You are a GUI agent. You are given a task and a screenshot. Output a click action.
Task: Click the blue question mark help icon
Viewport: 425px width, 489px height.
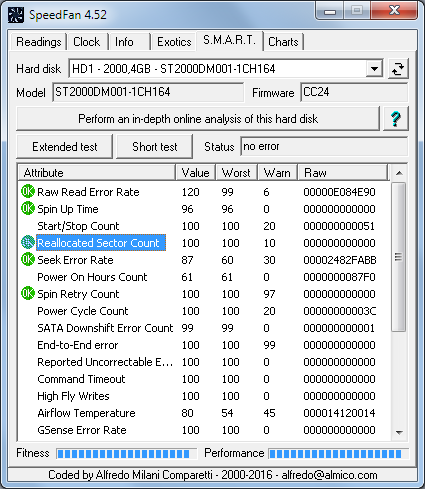pyautogui.click(x=396, y=119)
